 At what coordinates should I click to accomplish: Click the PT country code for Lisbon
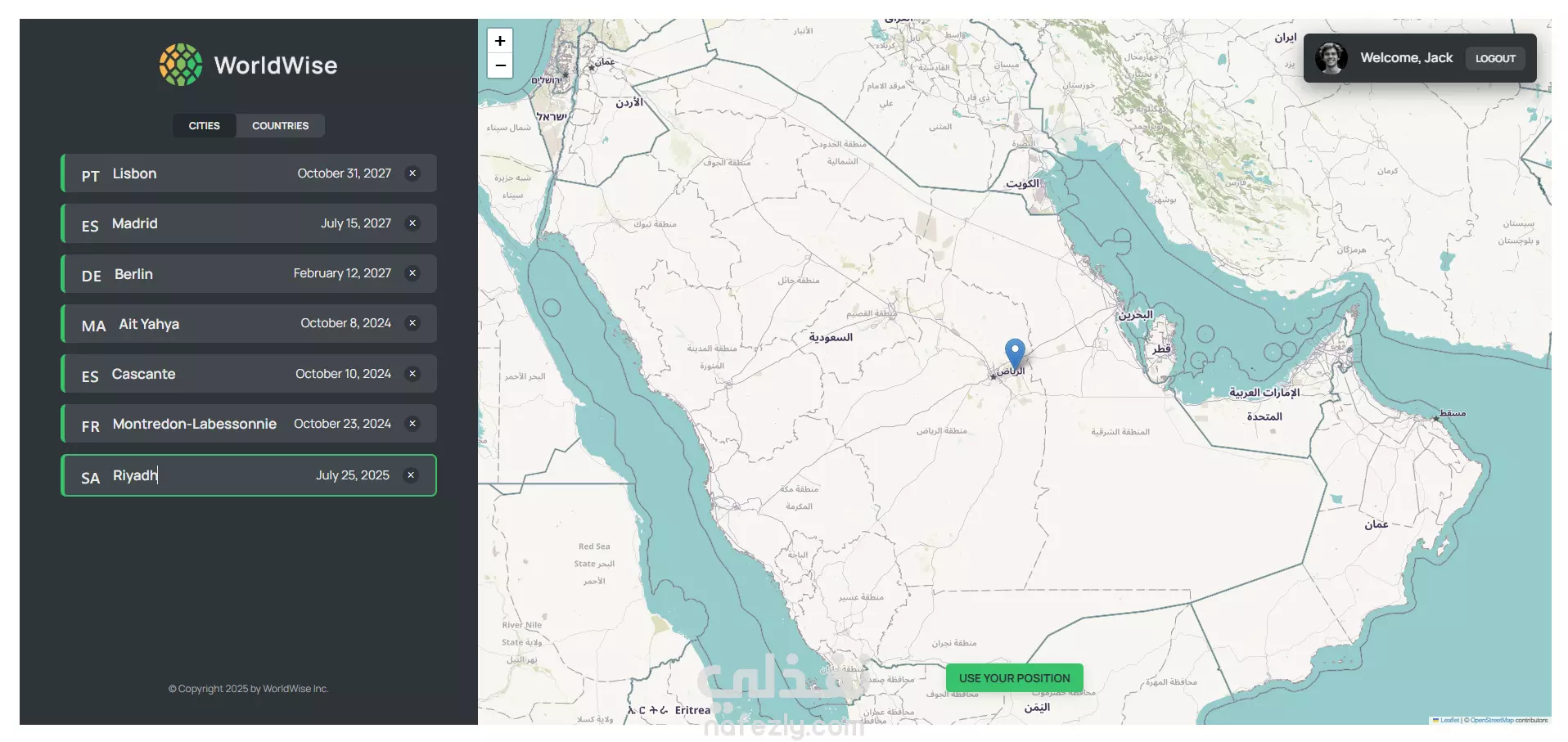(x=91, y=176)
